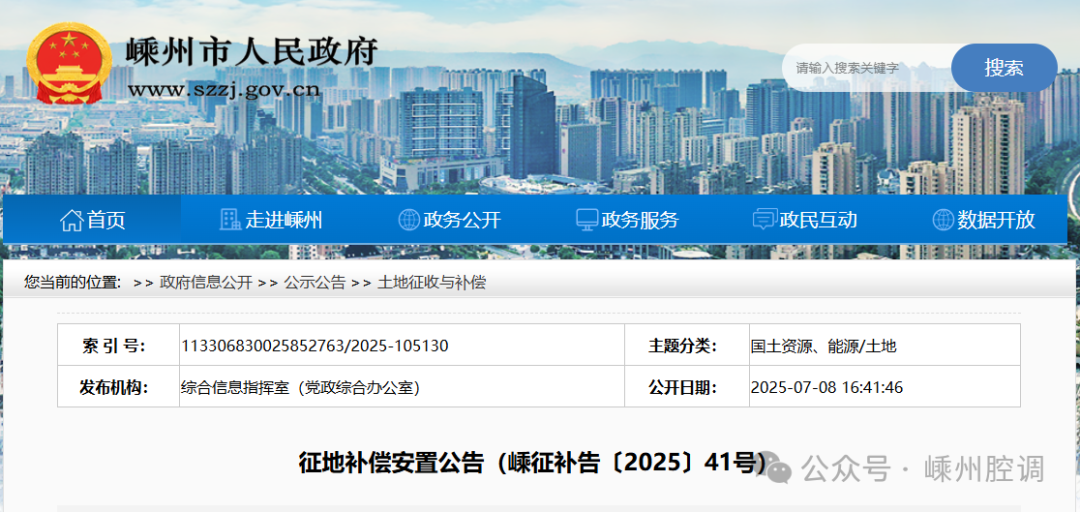Focus the search keyword input field
Screen dimensions: 1080x512
click(x=865, y=68)
